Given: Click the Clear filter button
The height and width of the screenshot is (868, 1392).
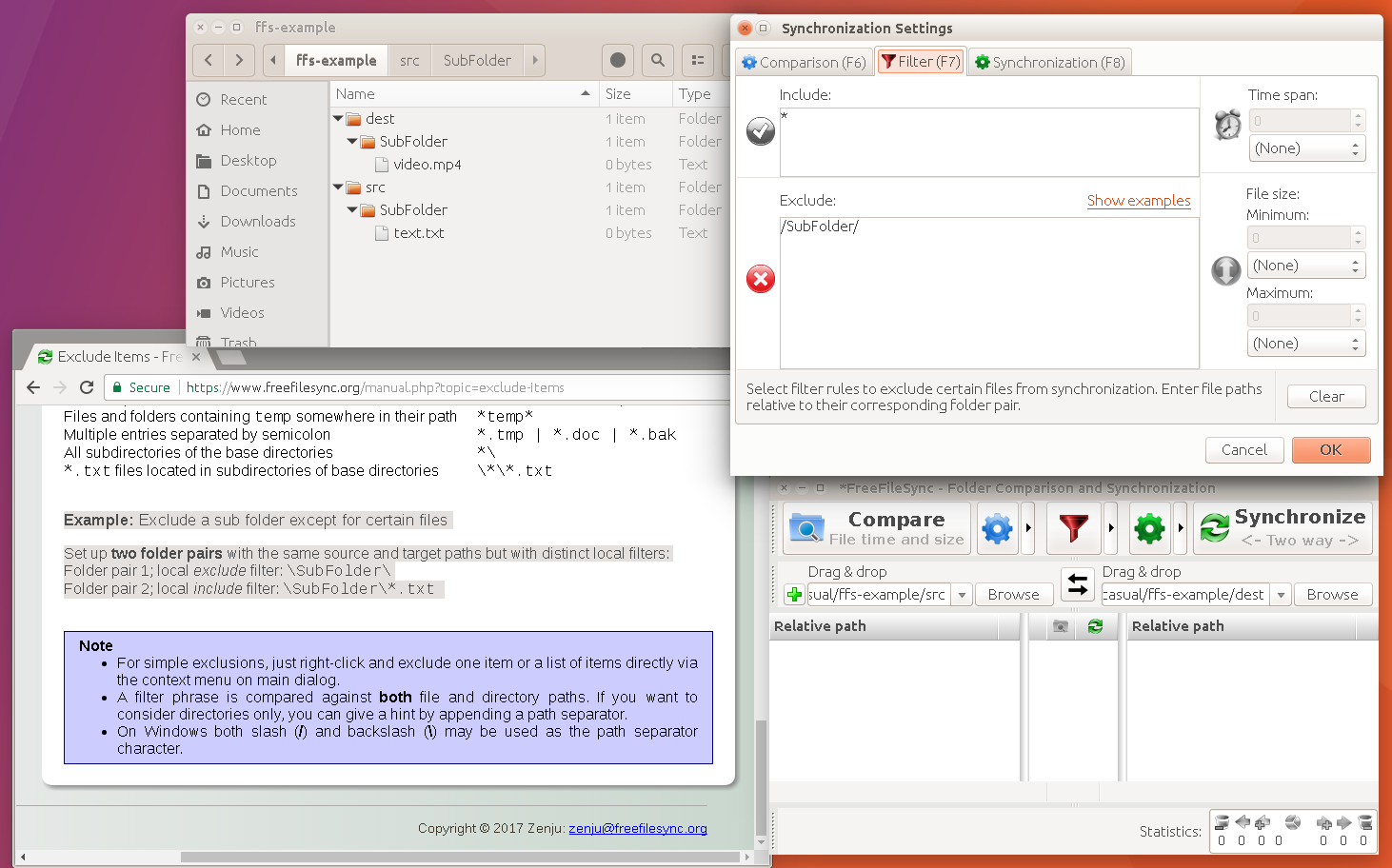Looking at the screenshot, I should (x=1326, y=397).
